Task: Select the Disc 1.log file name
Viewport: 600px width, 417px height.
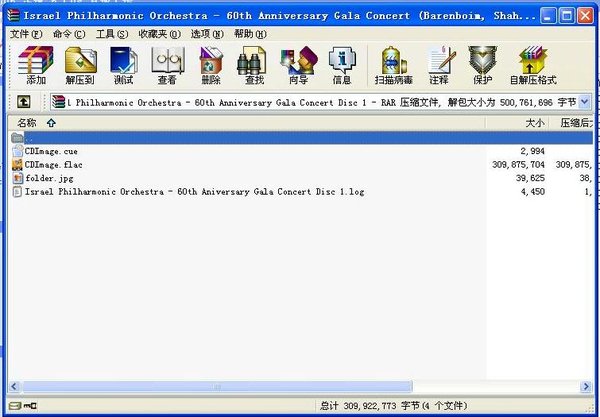Action: pos(194,192)
